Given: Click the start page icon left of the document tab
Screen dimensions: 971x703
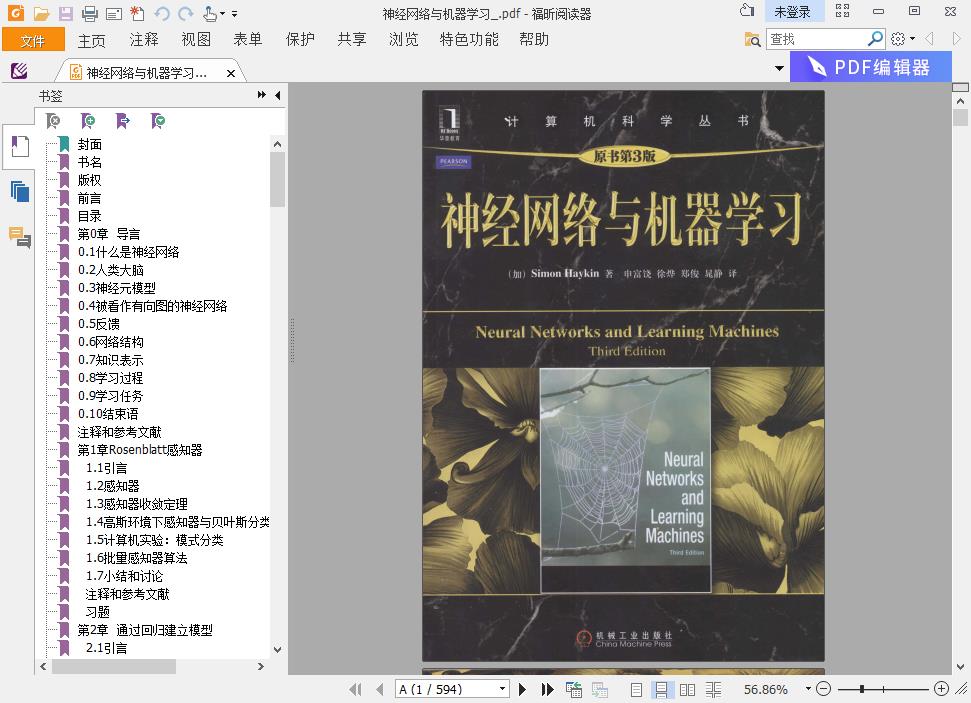Looking at the screenshot, I should tap(19, 71).
